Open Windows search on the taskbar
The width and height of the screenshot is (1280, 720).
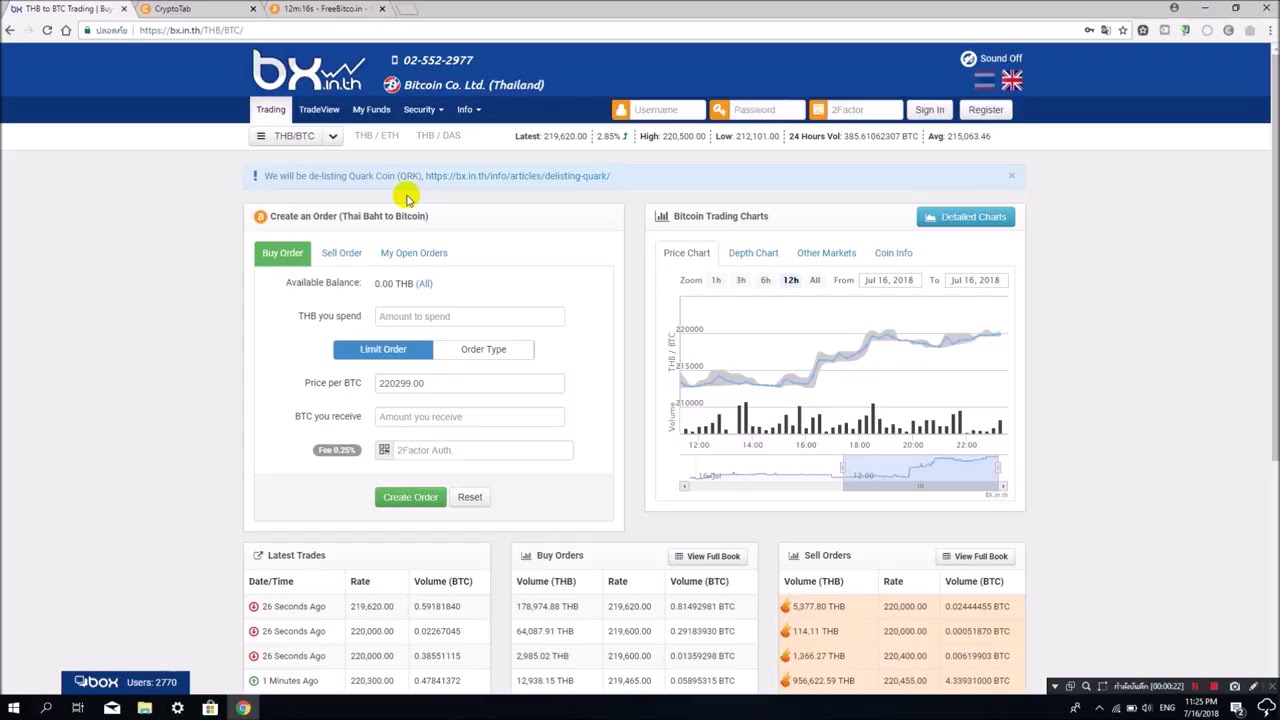(46, 708)
